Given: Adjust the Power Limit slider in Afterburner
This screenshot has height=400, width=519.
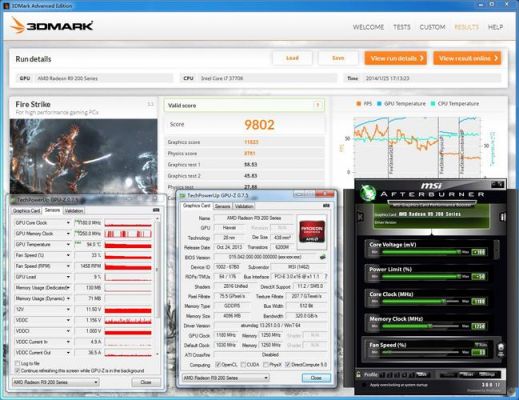Looking at the screenshot, I should point(421,276).
